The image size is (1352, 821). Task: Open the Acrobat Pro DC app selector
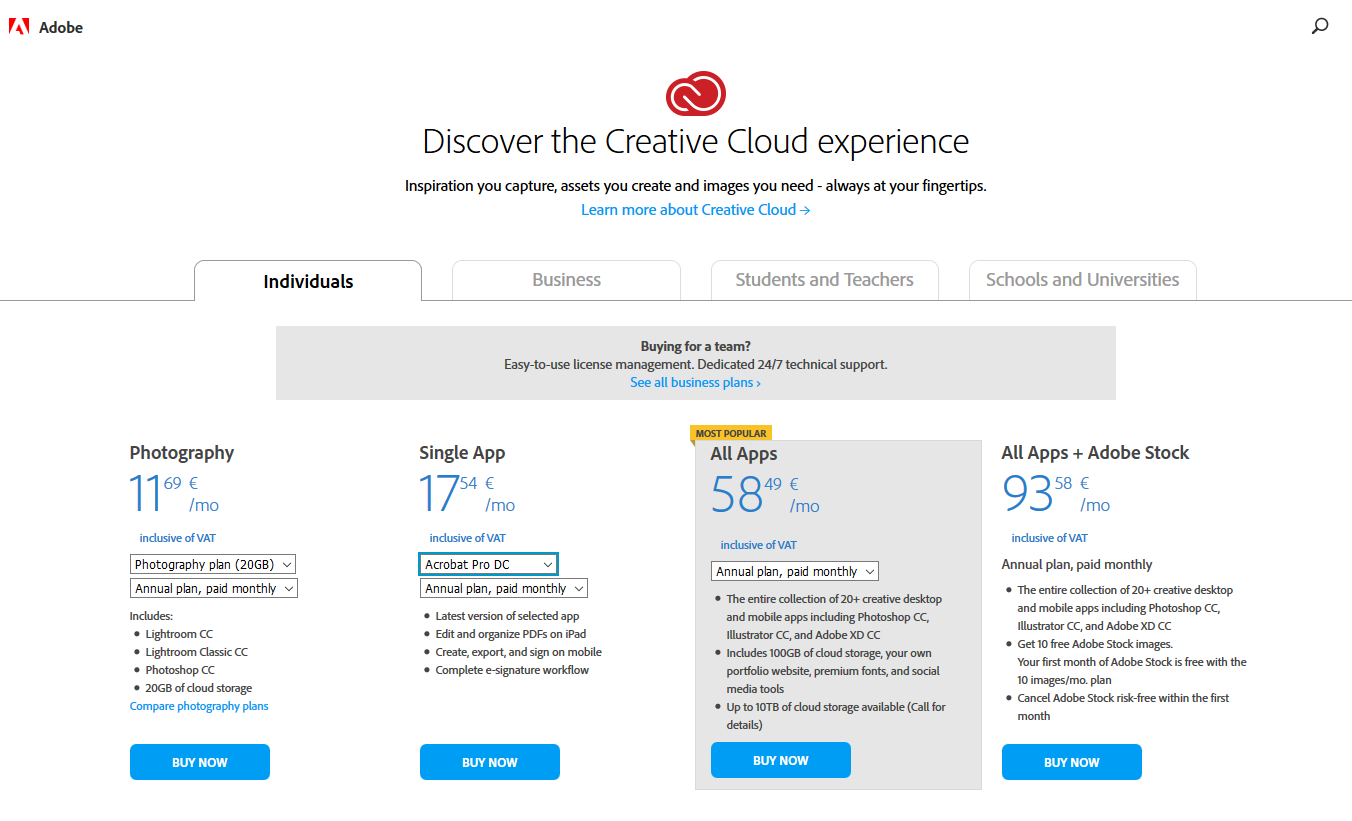[x=488, y=563]
